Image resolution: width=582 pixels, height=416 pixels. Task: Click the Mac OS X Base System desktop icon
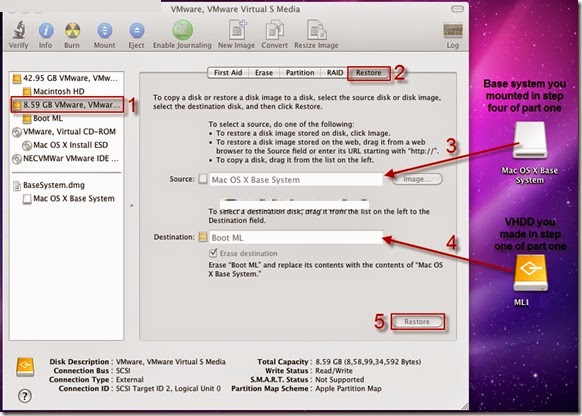tap(530, 140)
